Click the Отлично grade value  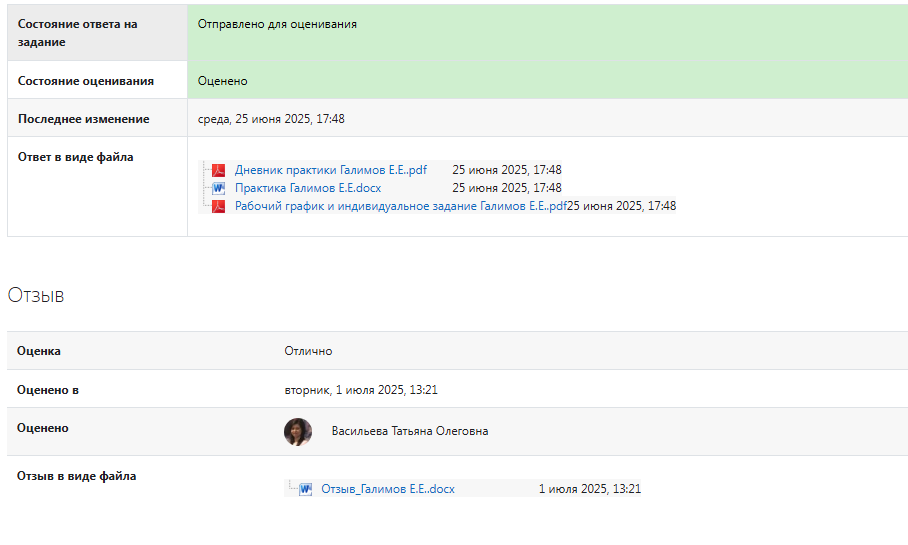308,351
